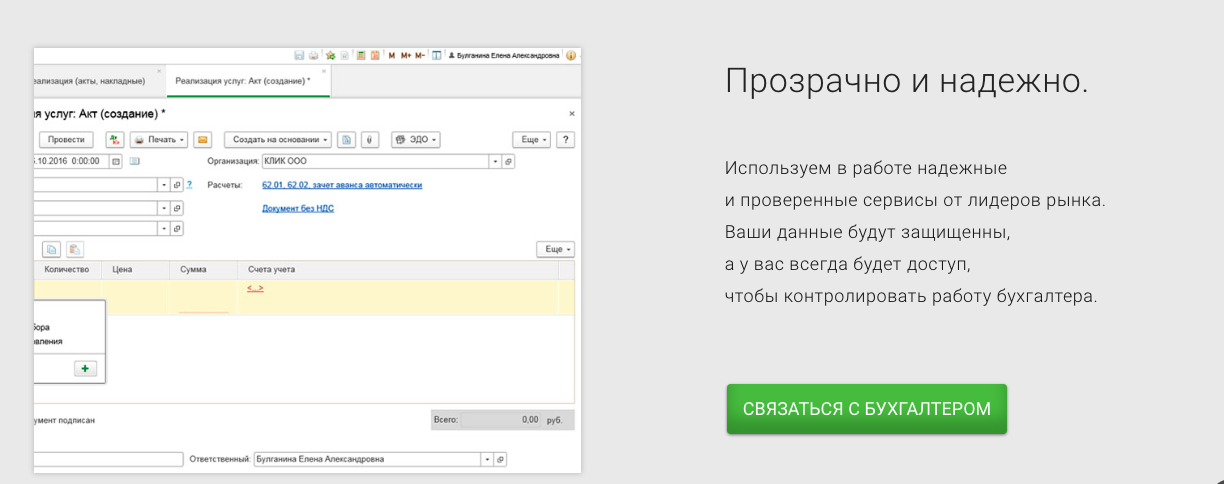Expand the Организация dropdown arrow
1224x484 pixels.
(x=494, y=160)
